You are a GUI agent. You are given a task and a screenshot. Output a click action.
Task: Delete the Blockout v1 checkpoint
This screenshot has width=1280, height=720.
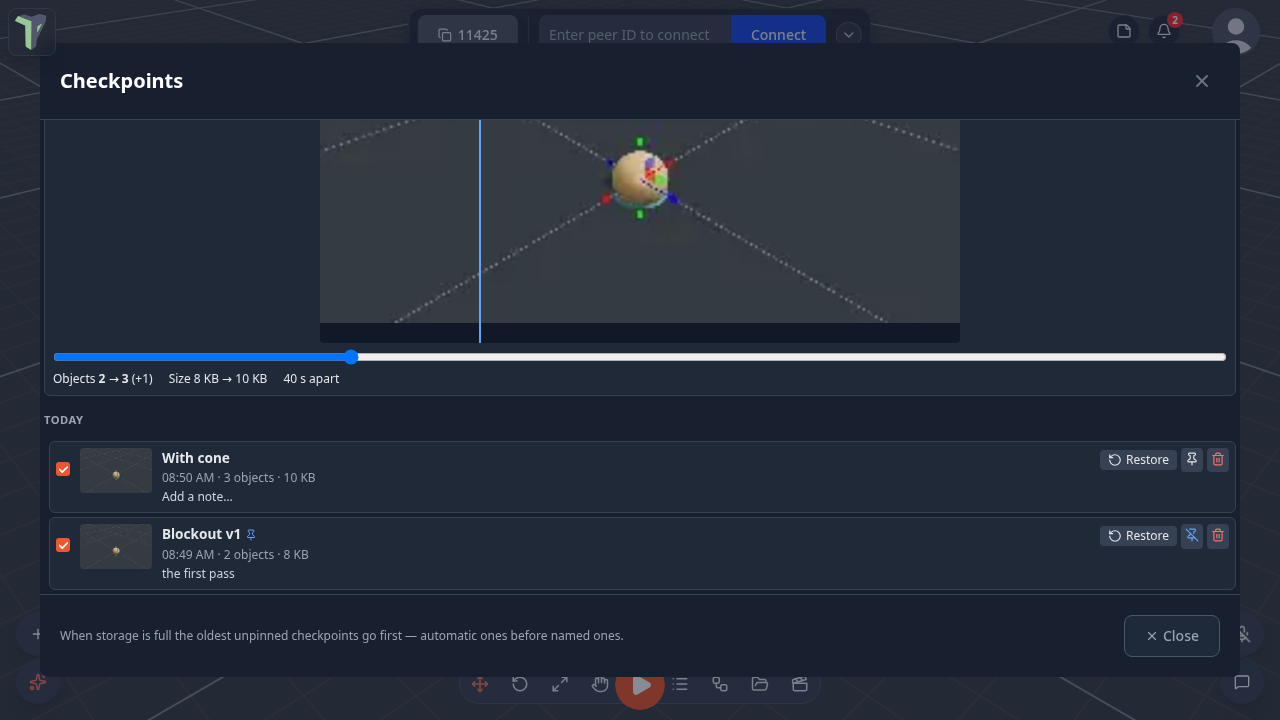(x=1218, y=535)
